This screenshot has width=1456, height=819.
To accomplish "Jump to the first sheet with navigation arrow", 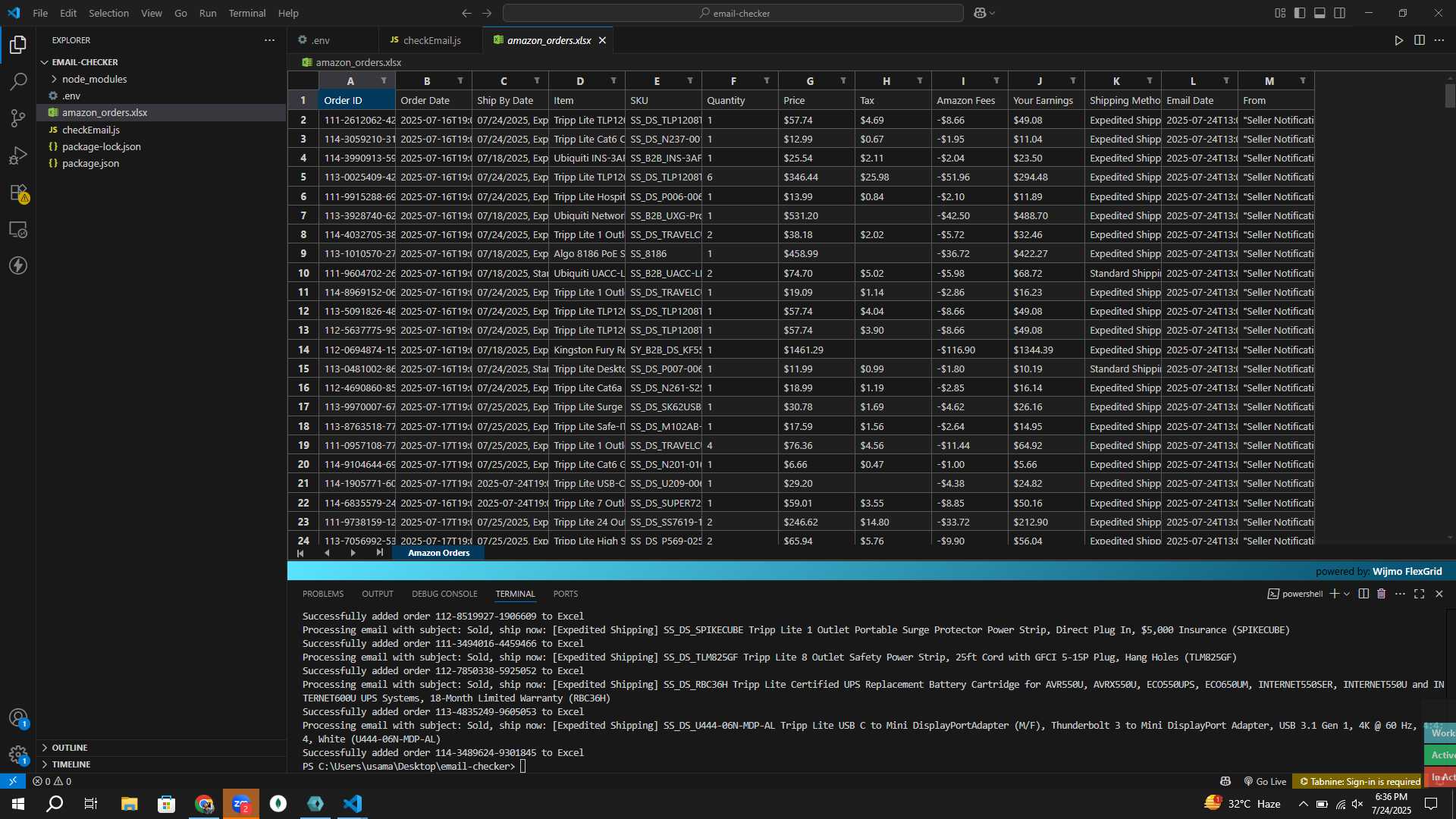I will point(300,553).
